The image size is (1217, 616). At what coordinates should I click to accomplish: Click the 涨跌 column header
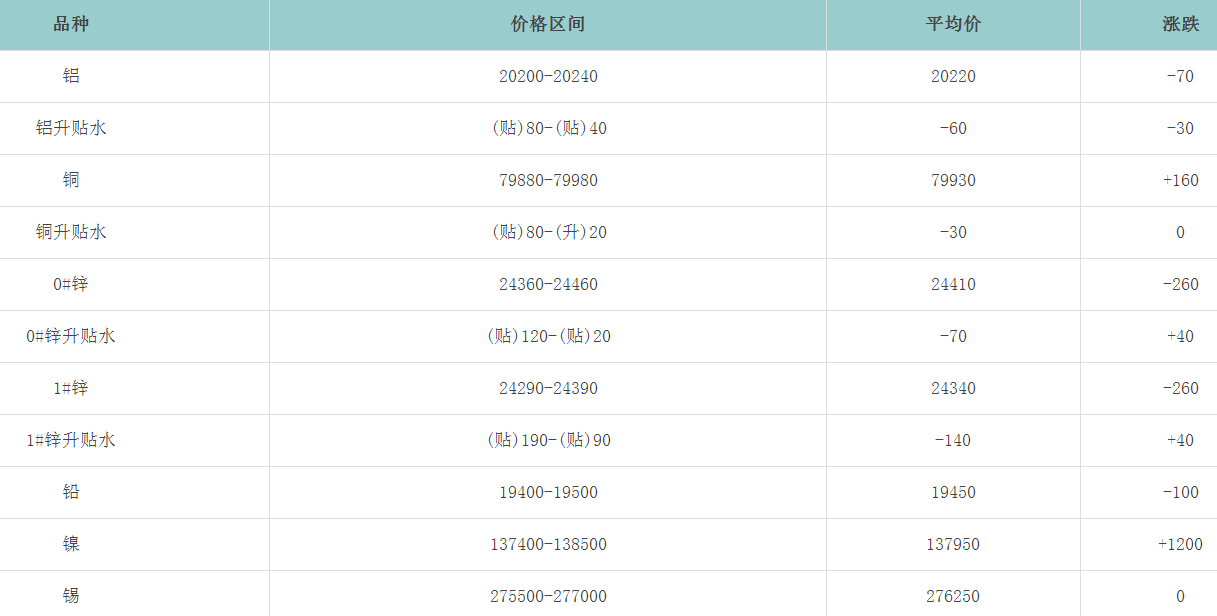click(1180, 24)
